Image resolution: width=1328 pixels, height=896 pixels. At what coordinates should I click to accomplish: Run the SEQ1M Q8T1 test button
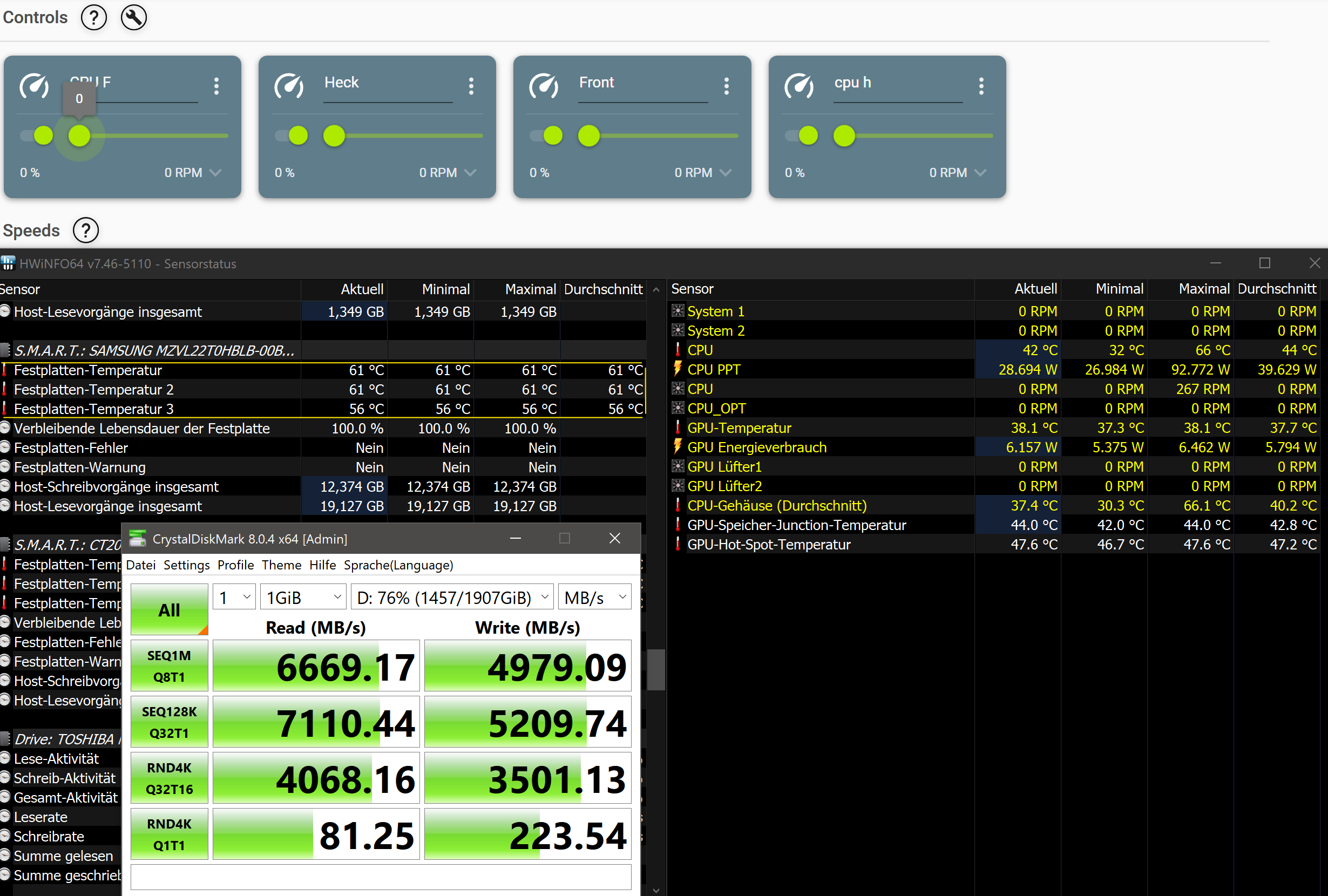click(169, 666)
